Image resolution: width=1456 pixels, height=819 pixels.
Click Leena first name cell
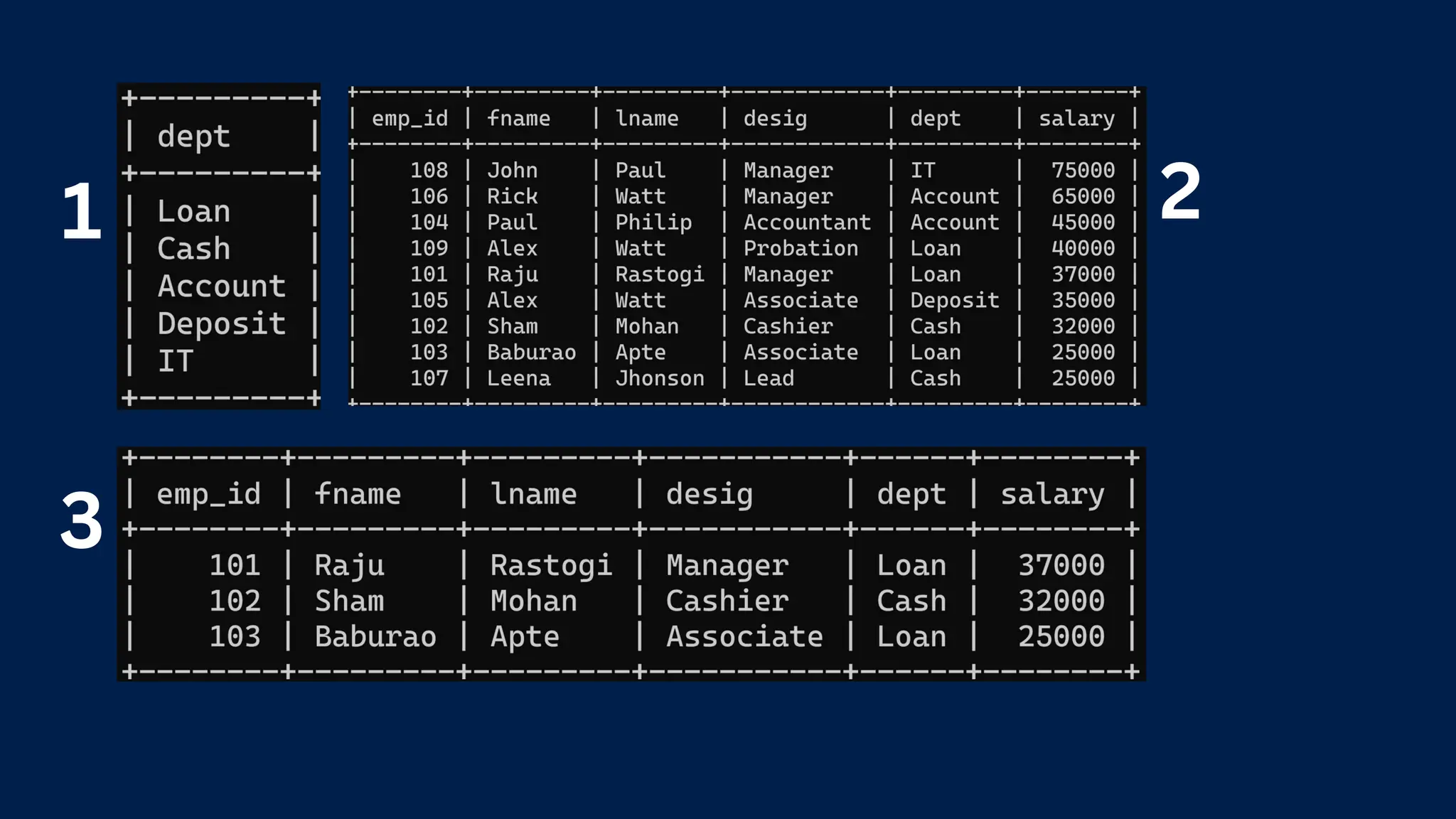pyautogui.click(x=518, y=378)
